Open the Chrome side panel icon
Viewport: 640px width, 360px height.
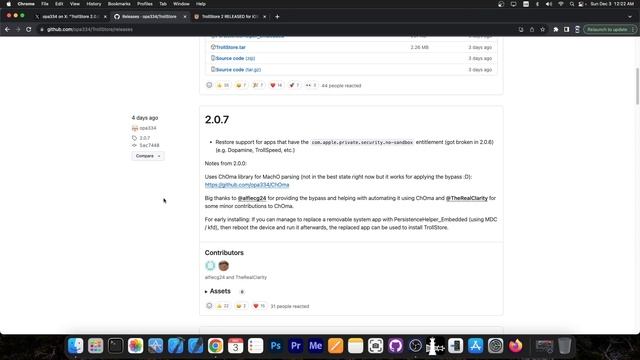click(x=567, y=29)
